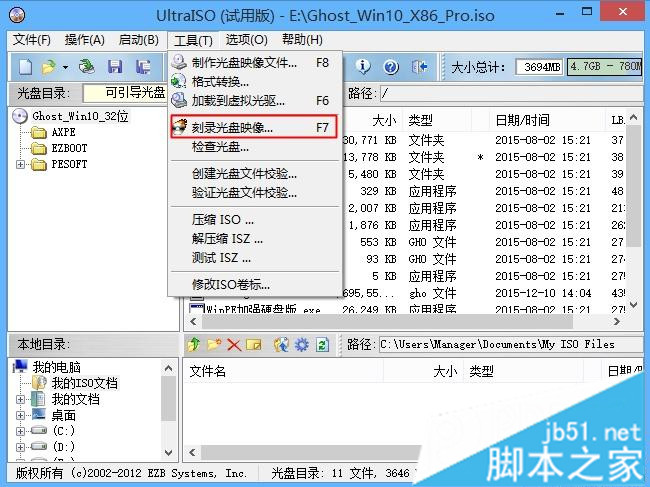Click the New file toolbar icon

pos(26,67)
